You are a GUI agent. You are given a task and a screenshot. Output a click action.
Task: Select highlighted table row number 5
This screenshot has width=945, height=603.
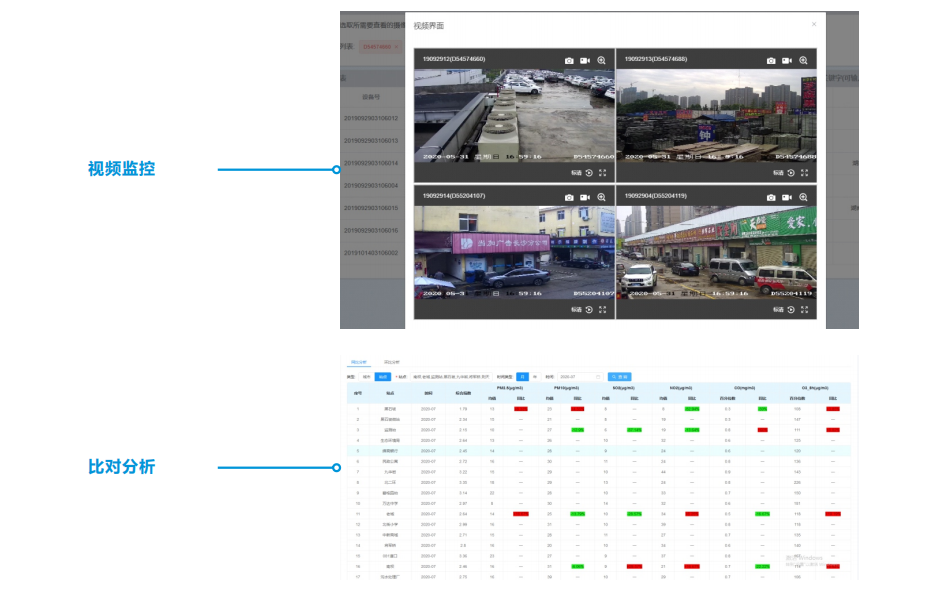(598, 451)
